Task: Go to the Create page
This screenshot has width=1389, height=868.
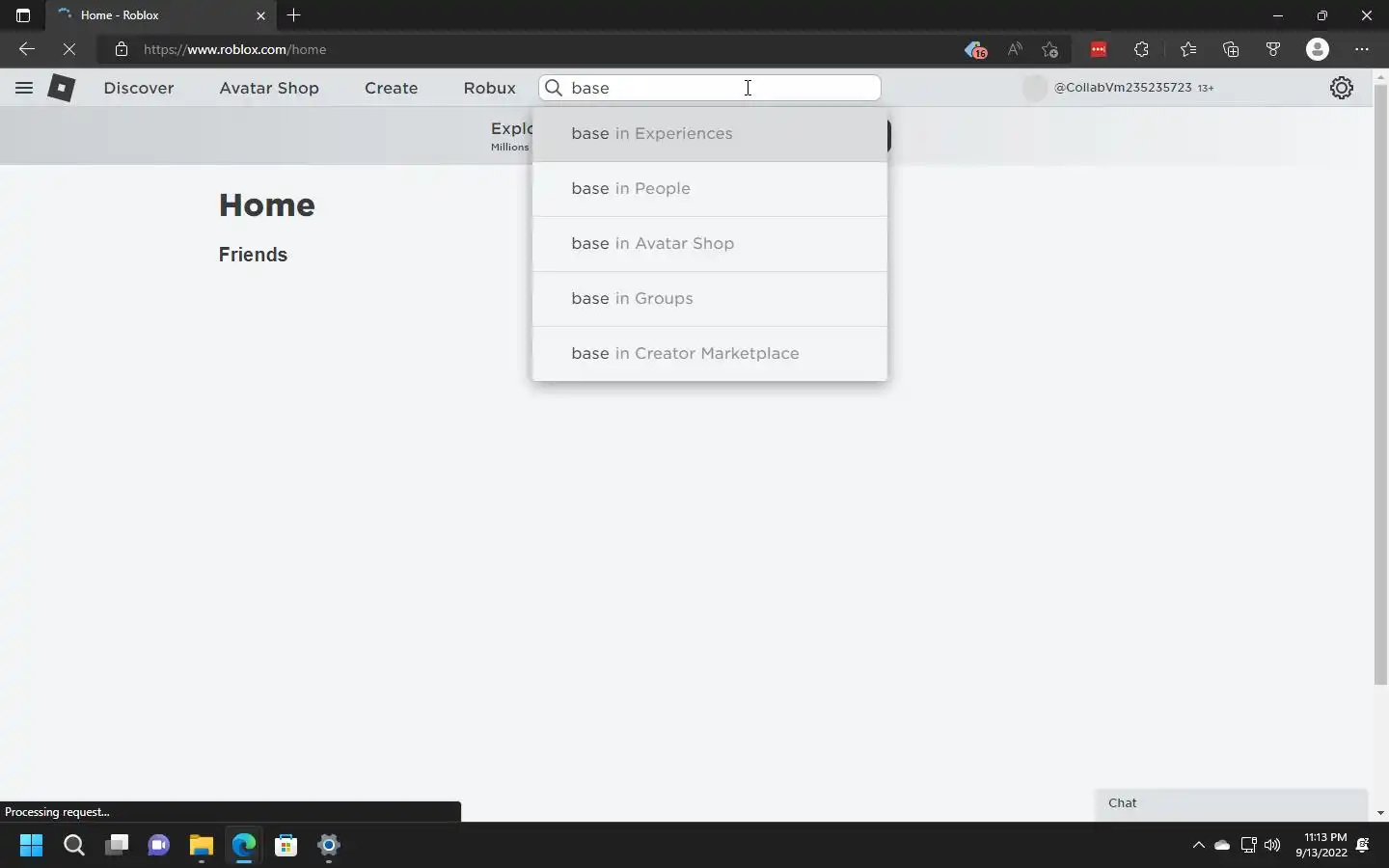Action: click(392, 88)
